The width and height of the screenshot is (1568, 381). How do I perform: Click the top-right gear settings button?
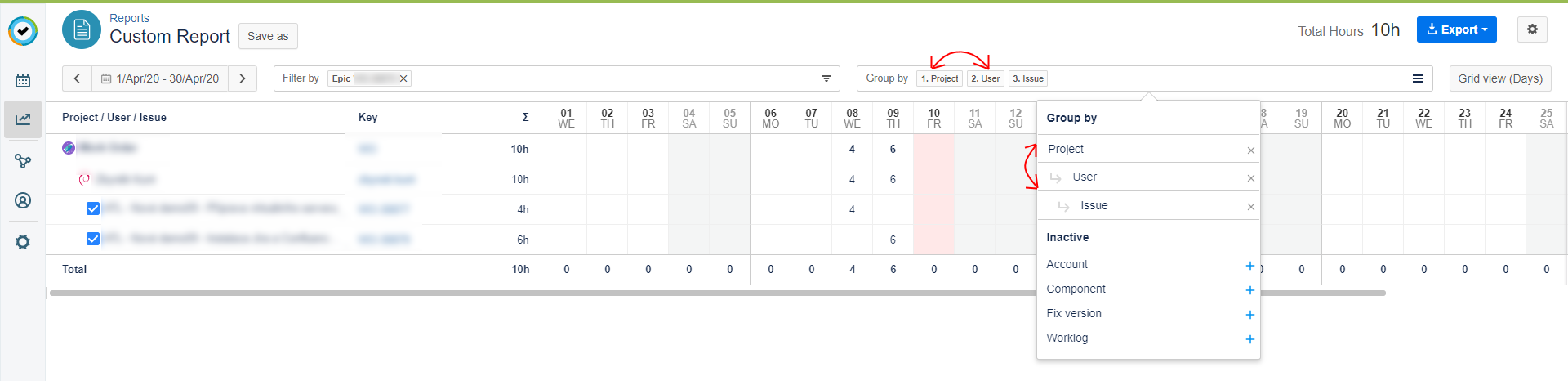1532,29
